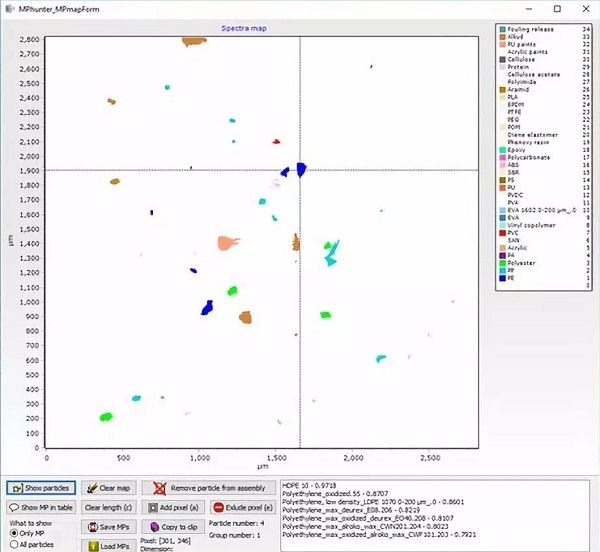The image size is (600, 552).
Task: Save MPs with the disk button
Action: point(108,527)
